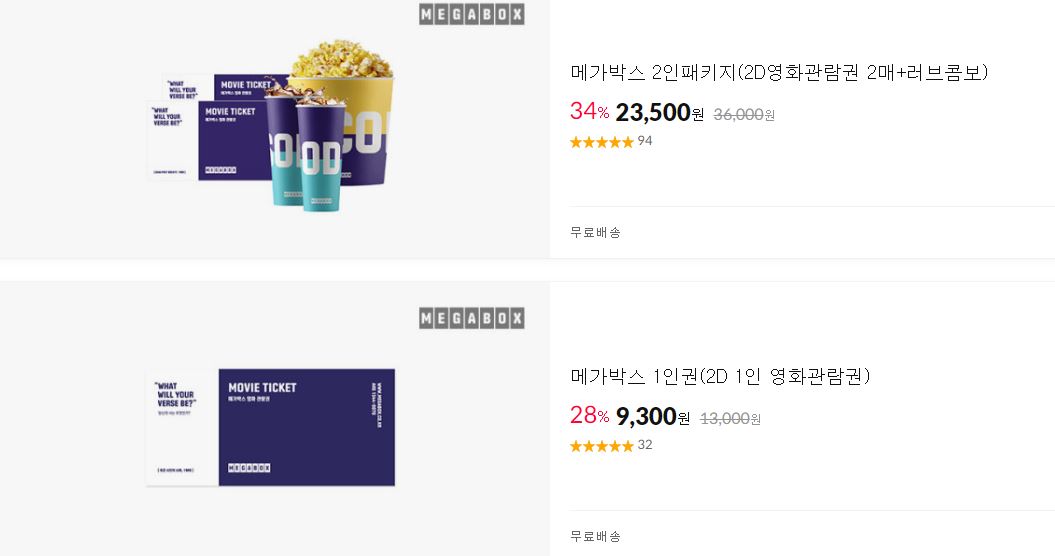Screen dimensions: 1055x556
Task: Click 무료배송 under the 2-person package
Action: [x=595, y=232]
